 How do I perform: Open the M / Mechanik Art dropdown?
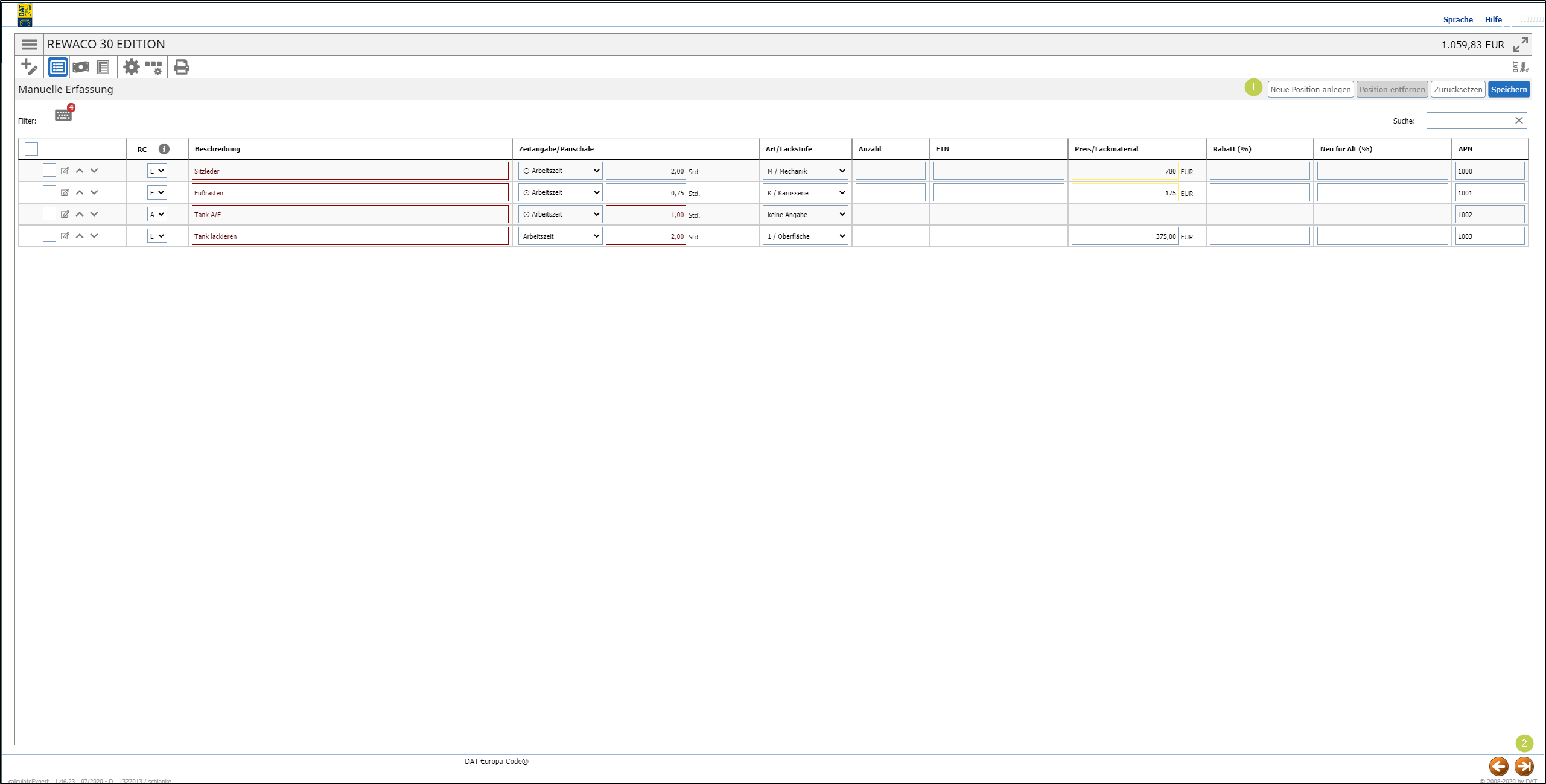click(805, 171)
